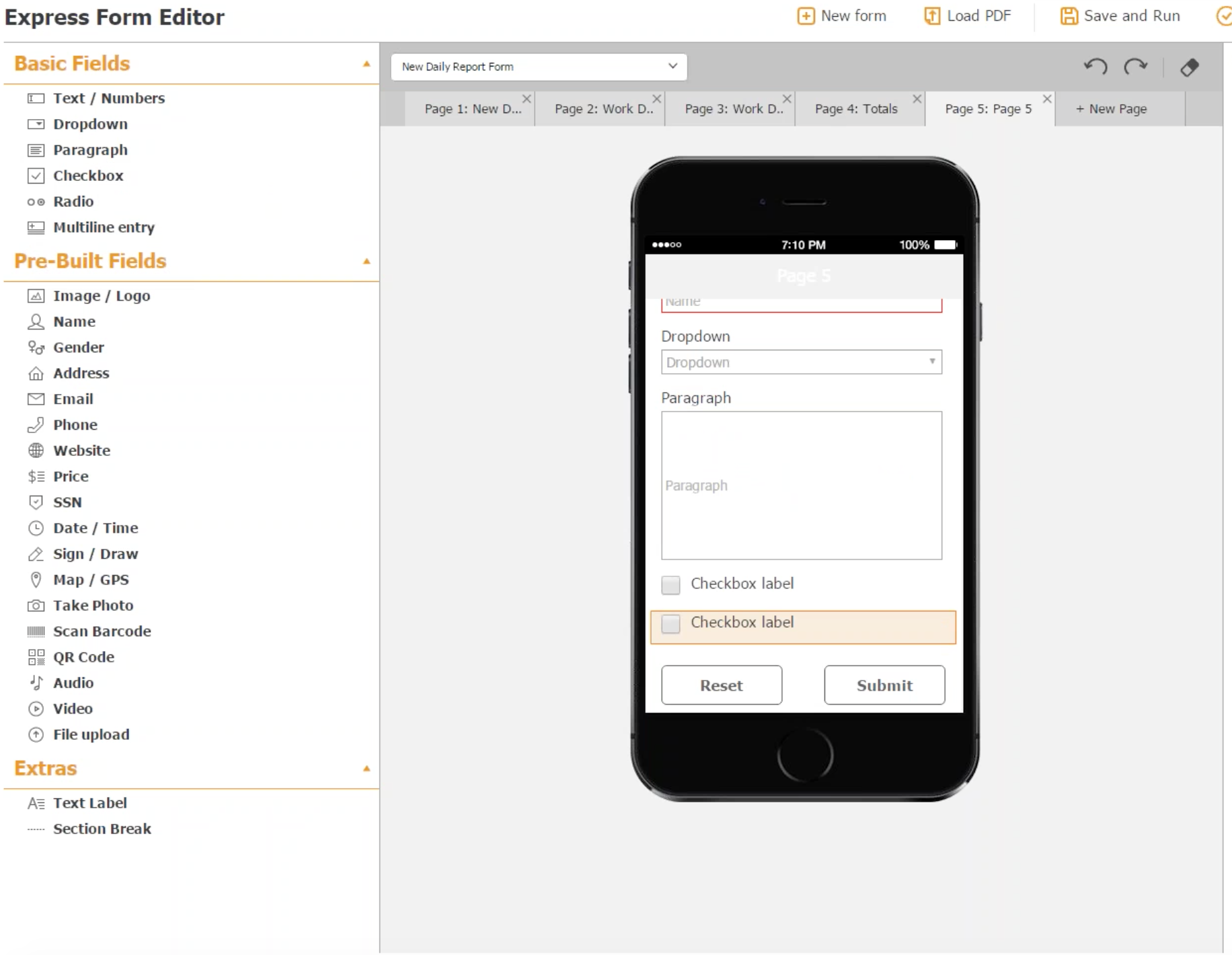Image resolution: width=1232 pixels, height=955 pixels.
Task: Select the Dropdown field icon in Basic Fields
Action: [x=36, y=124]
